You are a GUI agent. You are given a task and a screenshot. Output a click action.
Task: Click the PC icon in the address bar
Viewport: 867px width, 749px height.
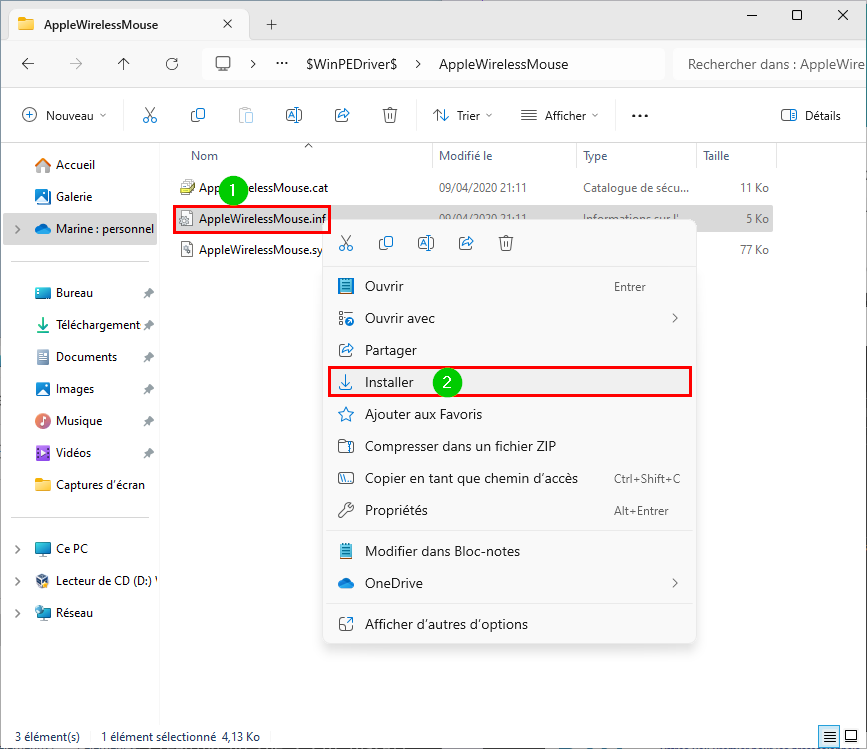[x=223, y=64]
